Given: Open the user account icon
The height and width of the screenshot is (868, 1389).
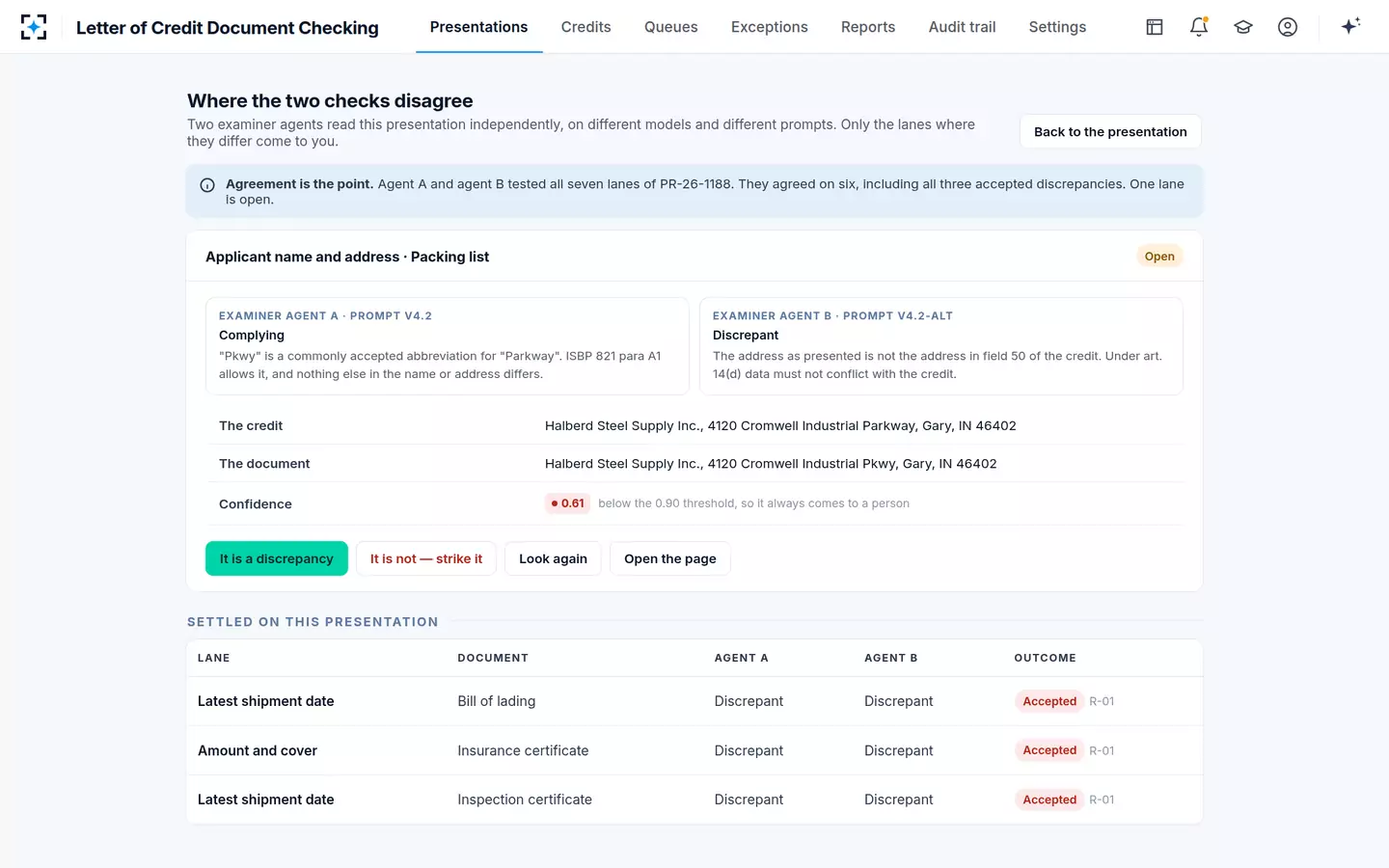Looking at the screenshot, I should point(1288,27).
